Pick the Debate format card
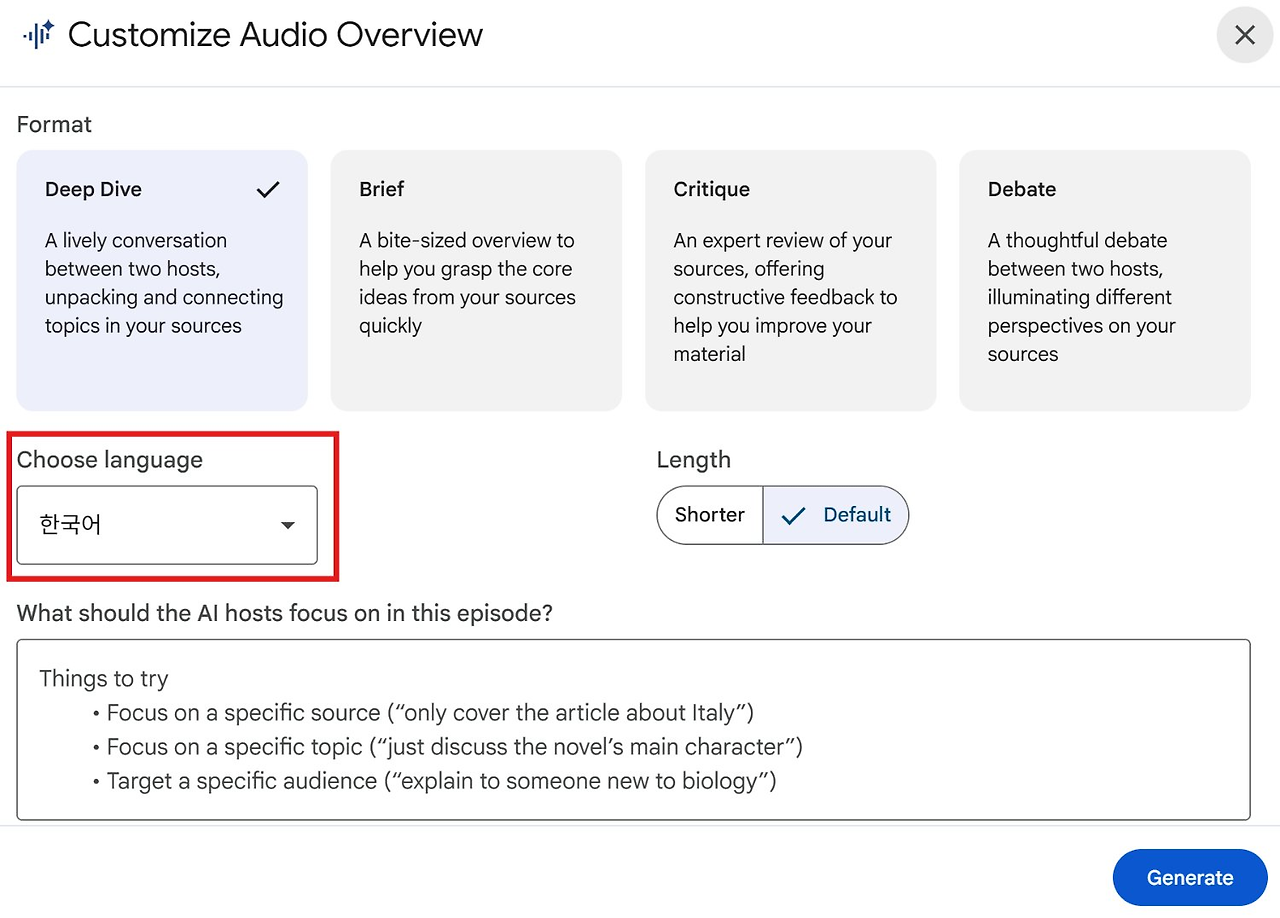Image resolution: width=1280 pixels, height=918 pixels. coord(1104,280)
